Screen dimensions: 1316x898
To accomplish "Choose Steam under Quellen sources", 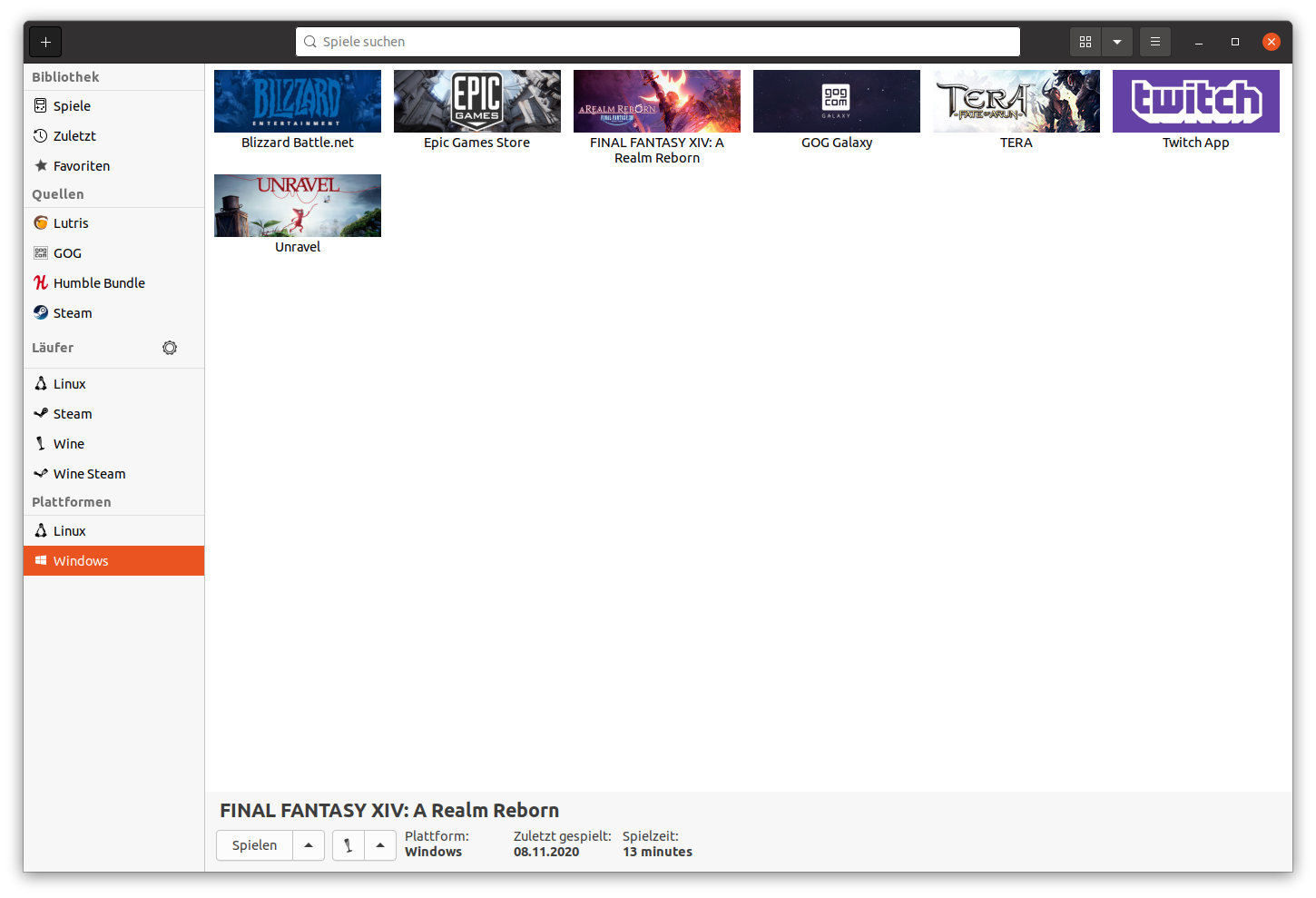I will (73, 313).
